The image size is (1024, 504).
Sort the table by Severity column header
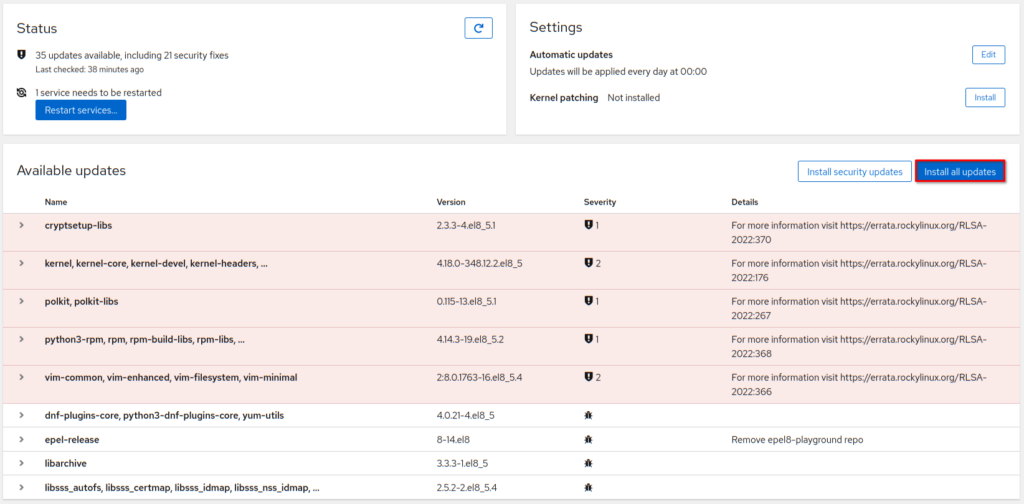[600, 202]
